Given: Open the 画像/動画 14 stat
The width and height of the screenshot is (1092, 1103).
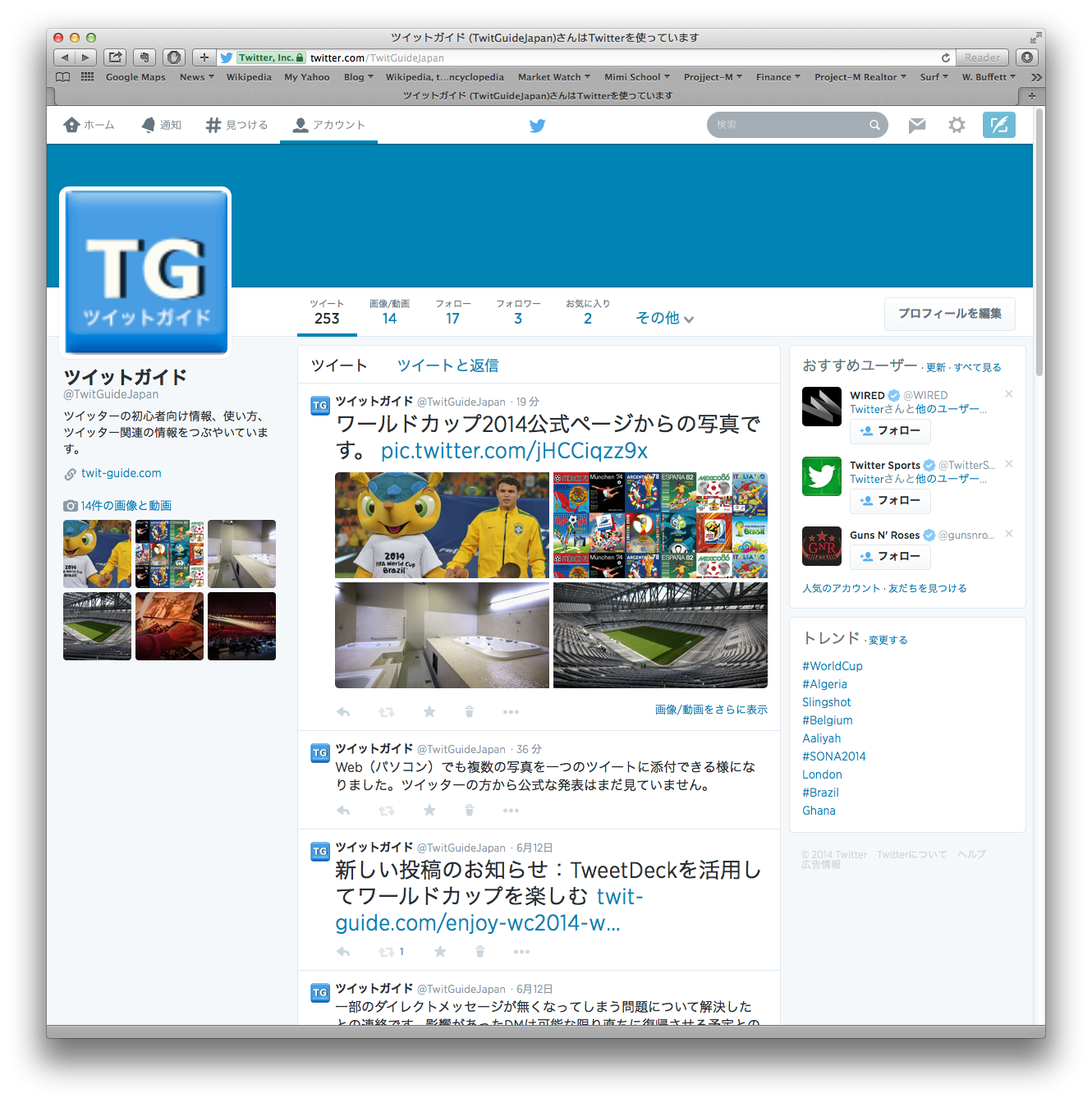Looking at the screenshot, I should [389, 313].
